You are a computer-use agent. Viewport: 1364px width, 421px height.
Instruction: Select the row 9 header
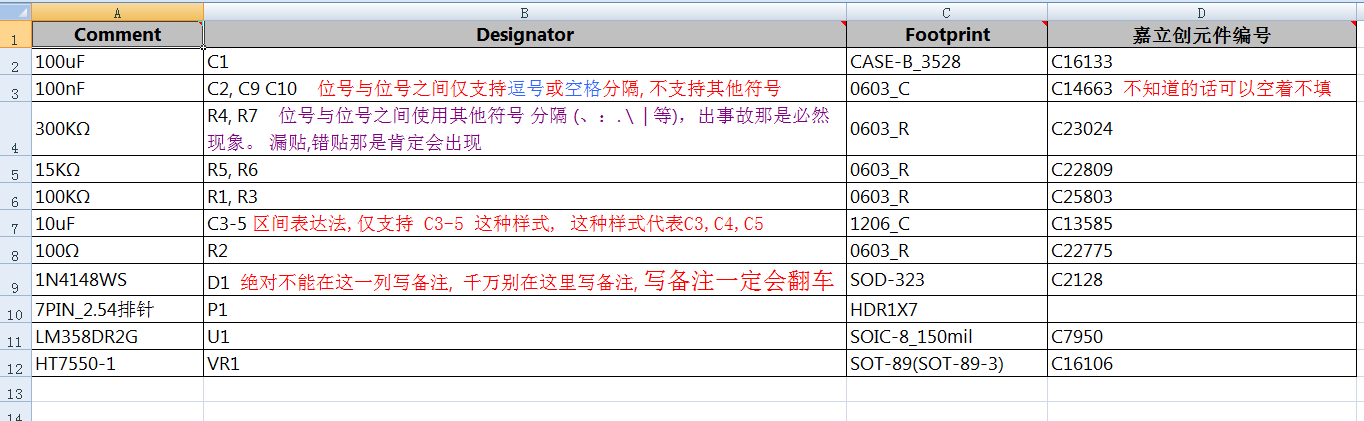point(15,280)
